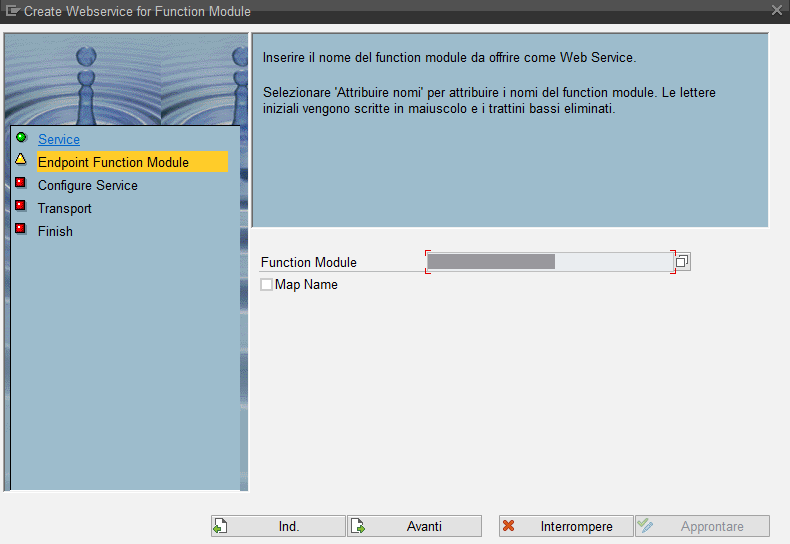Focus the Function Module input field

550,262
